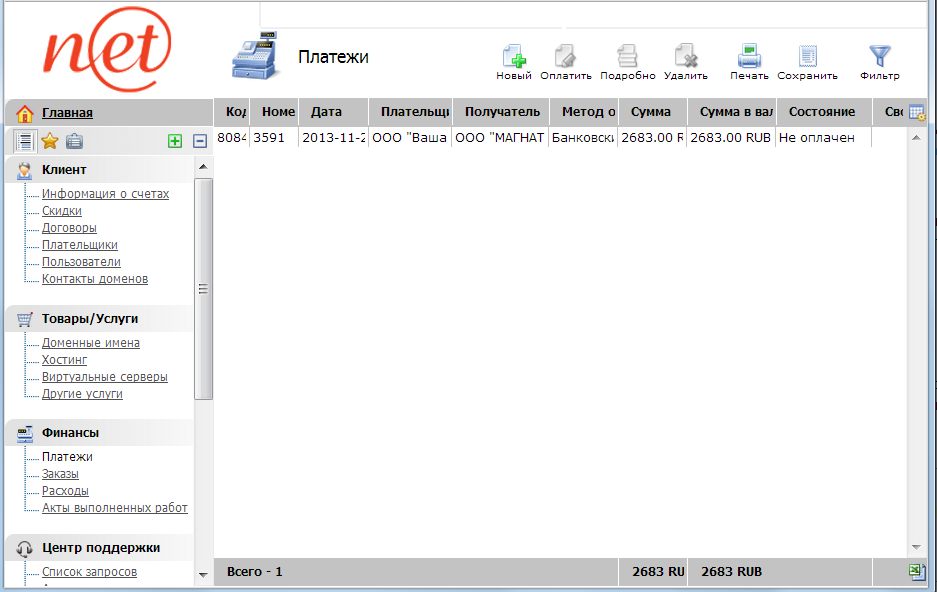937x592 pixels.
Task: Collapse all menu sections with minus button
Action: [x=199, y=141]
